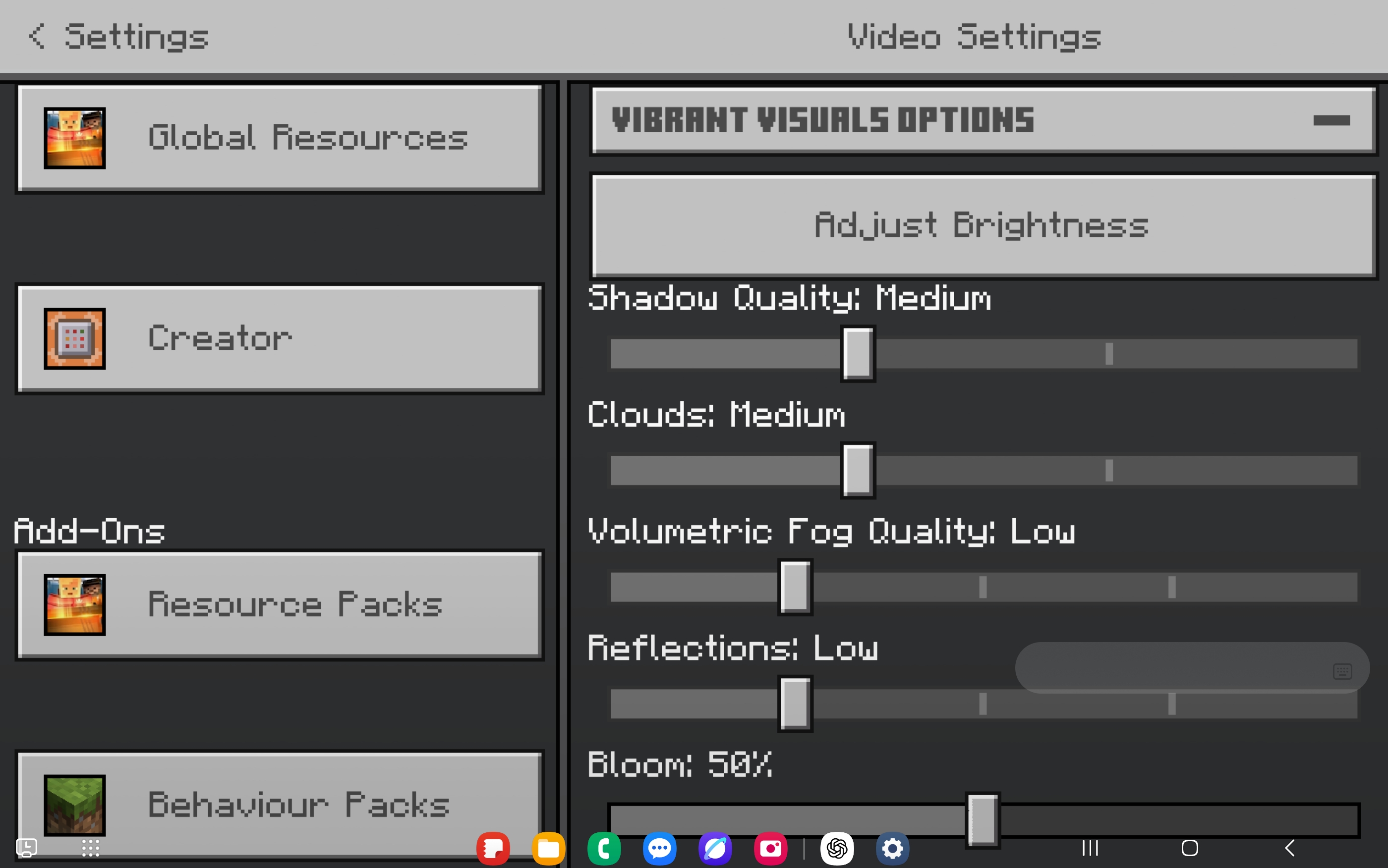Tap the floating keyboard icon

pyautogui.click(x=1342, y=671)
